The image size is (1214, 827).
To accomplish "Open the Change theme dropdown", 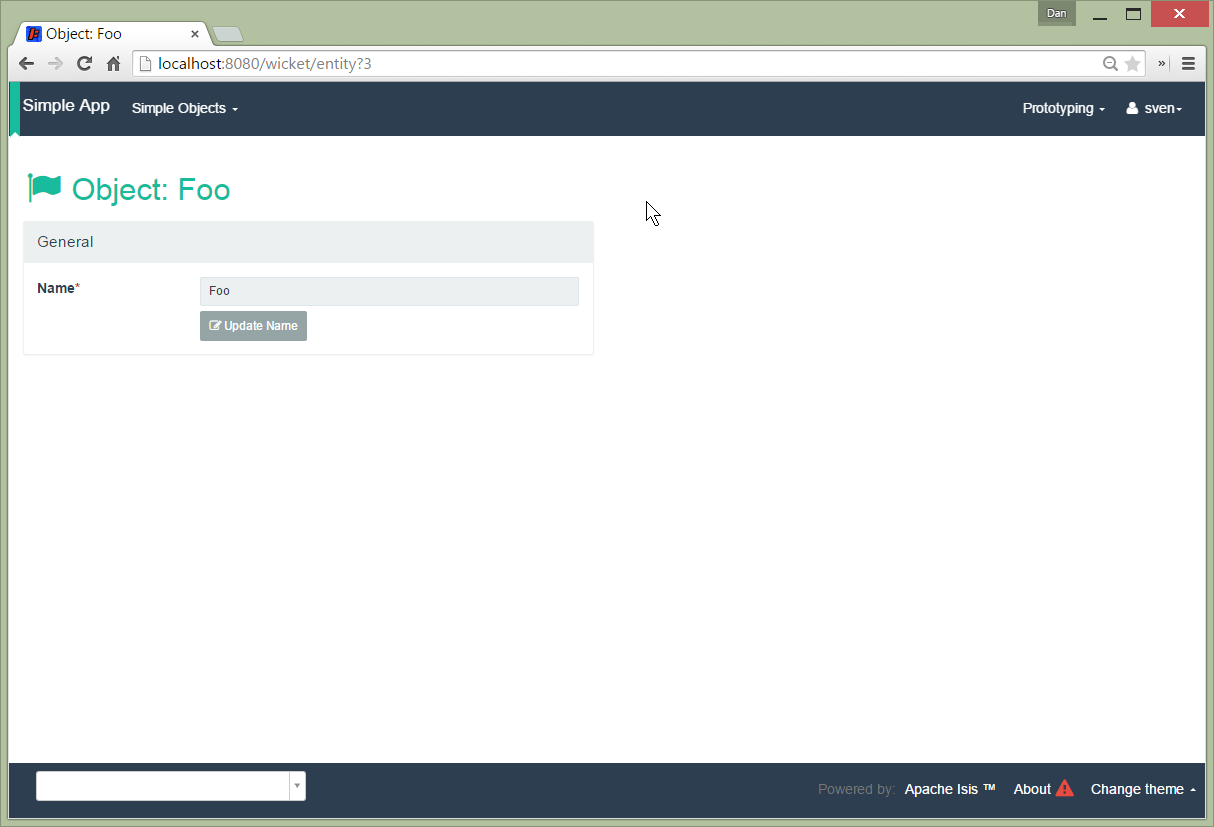I will click(x=1143, y=789).
